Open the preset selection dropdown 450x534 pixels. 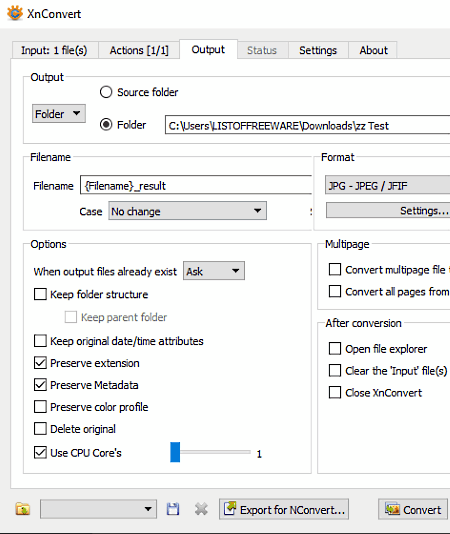point(98,509)
